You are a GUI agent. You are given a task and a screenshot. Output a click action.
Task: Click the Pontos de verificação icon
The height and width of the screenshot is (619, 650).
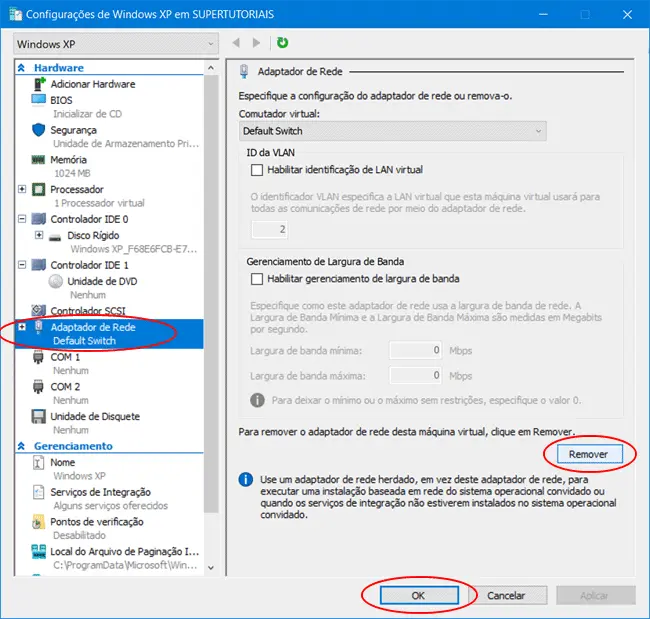[x=38, y=522]
